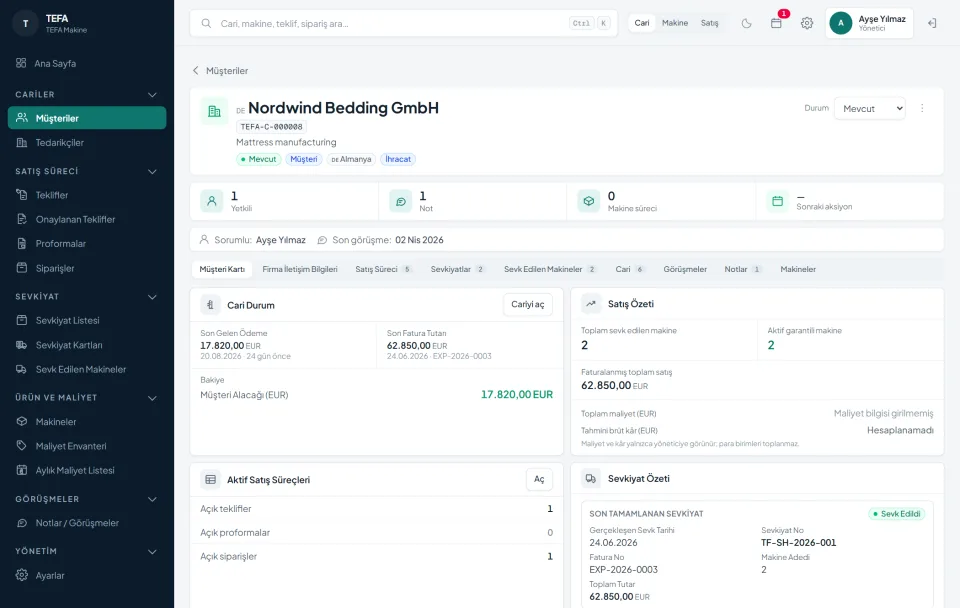This screenshot has width=960, height=608.
Task: Toggle dark mode moon icon
Action: [746, 23]
